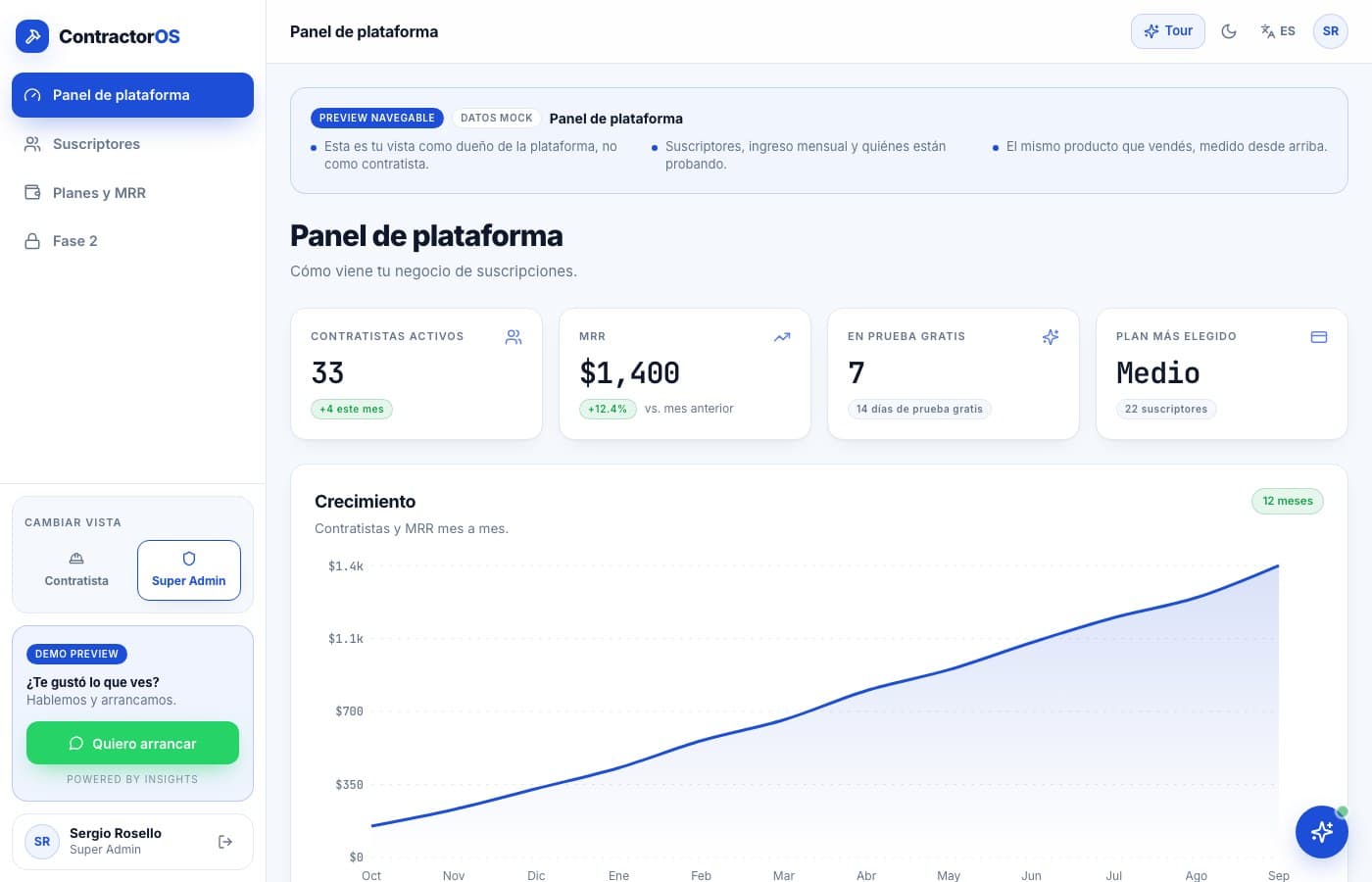This screenshot has width=1372, height=882.
Task: Click the green Quiero arrancar button
Action: [132, 743]
